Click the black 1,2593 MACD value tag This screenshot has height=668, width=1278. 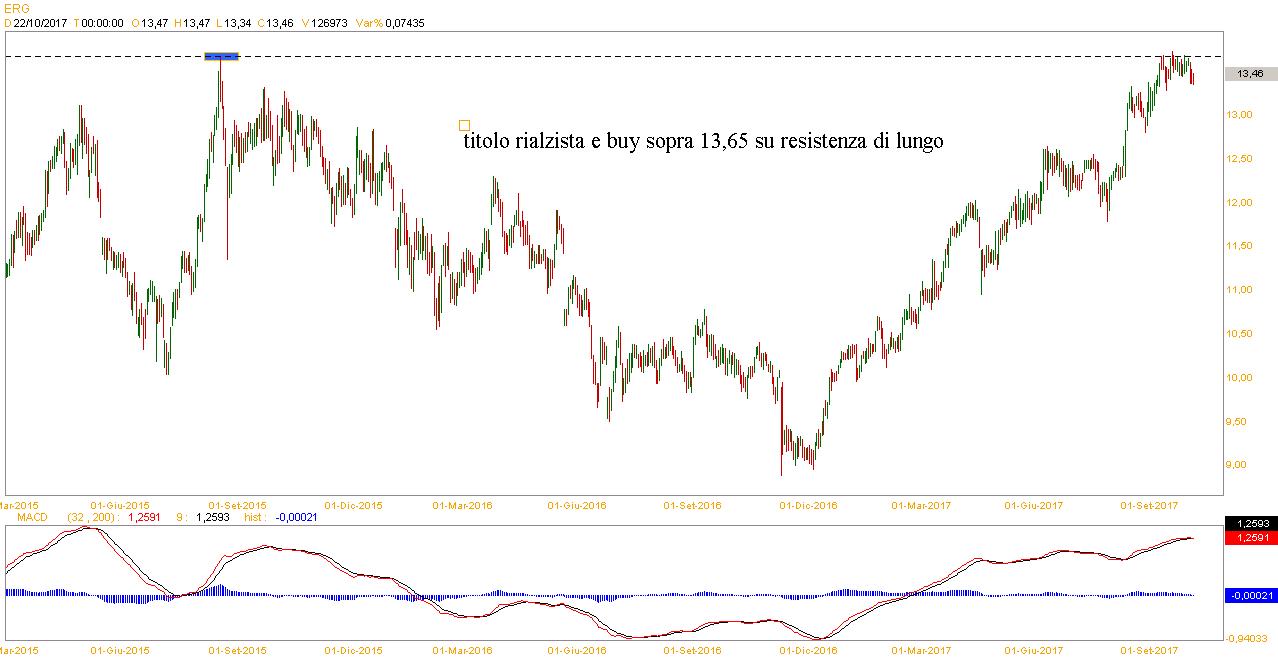[1250, 524]
